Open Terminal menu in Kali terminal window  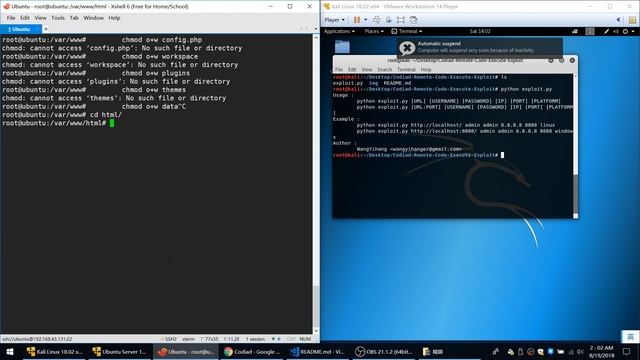[406, 70]
